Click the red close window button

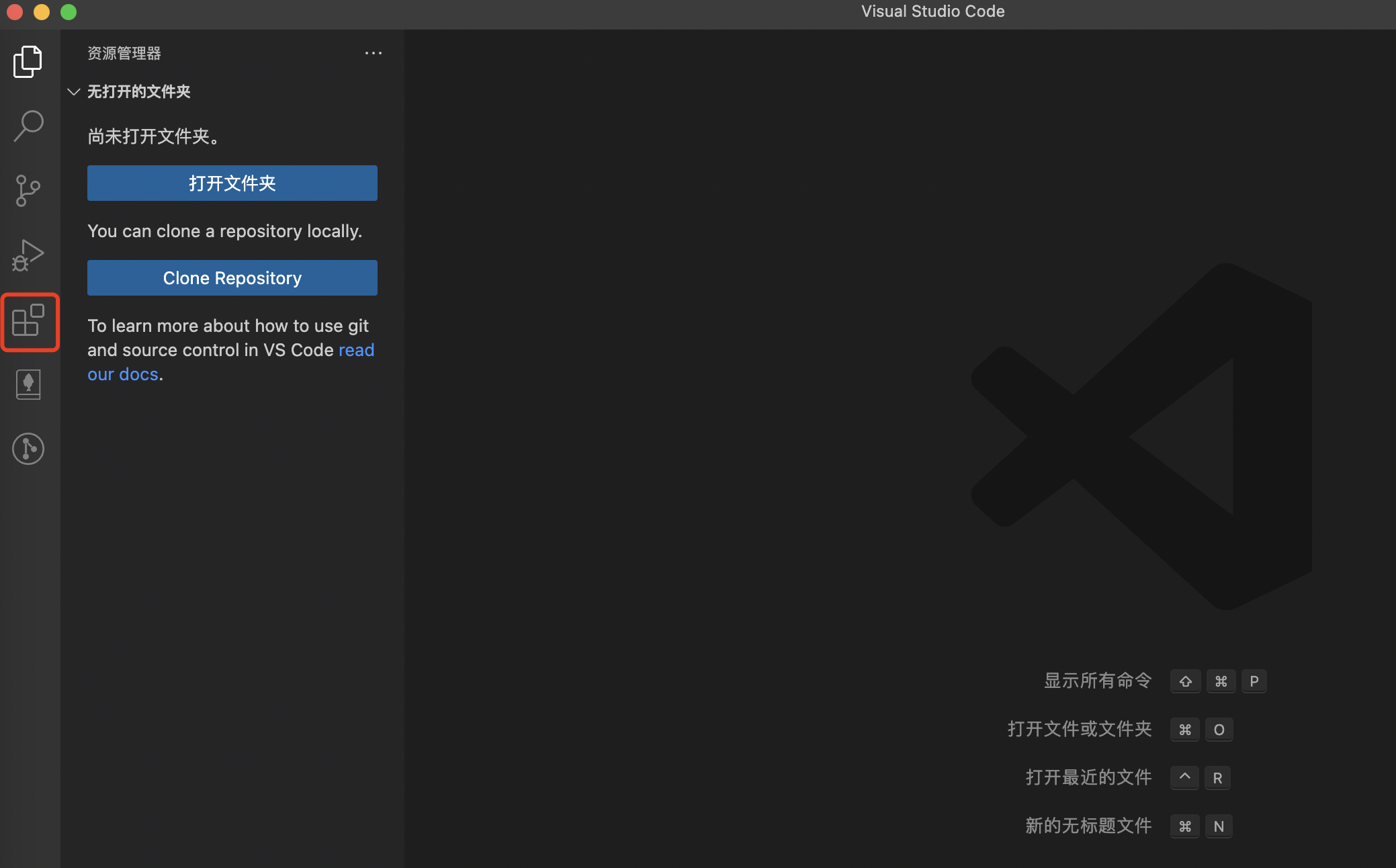point(15,11)
